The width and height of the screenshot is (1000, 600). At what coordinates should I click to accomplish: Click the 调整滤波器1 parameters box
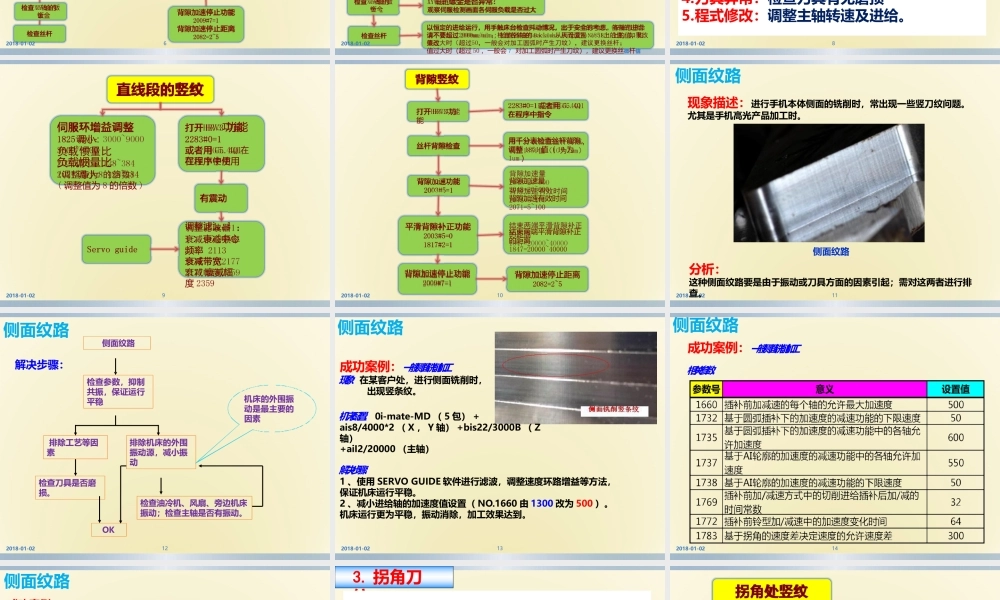pos(221,249)
